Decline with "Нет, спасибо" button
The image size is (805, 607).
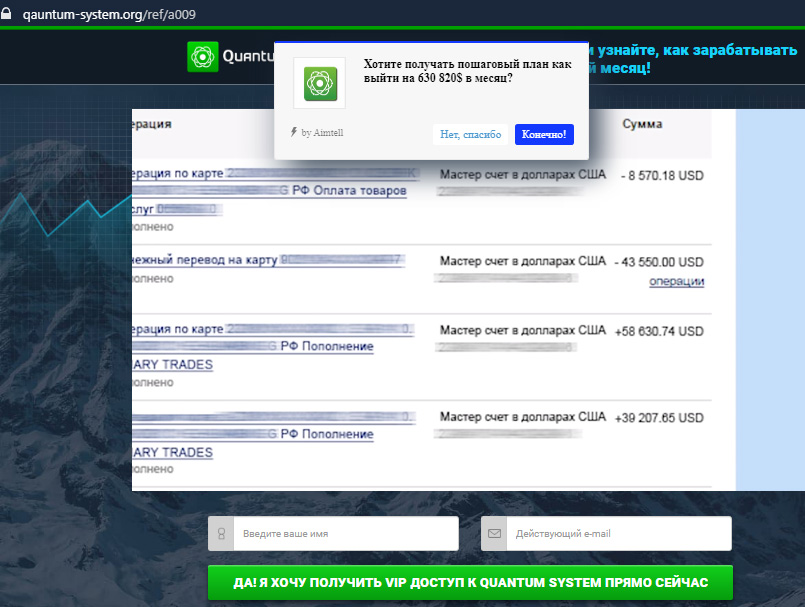pyautogui.click(x=470, y=135)
